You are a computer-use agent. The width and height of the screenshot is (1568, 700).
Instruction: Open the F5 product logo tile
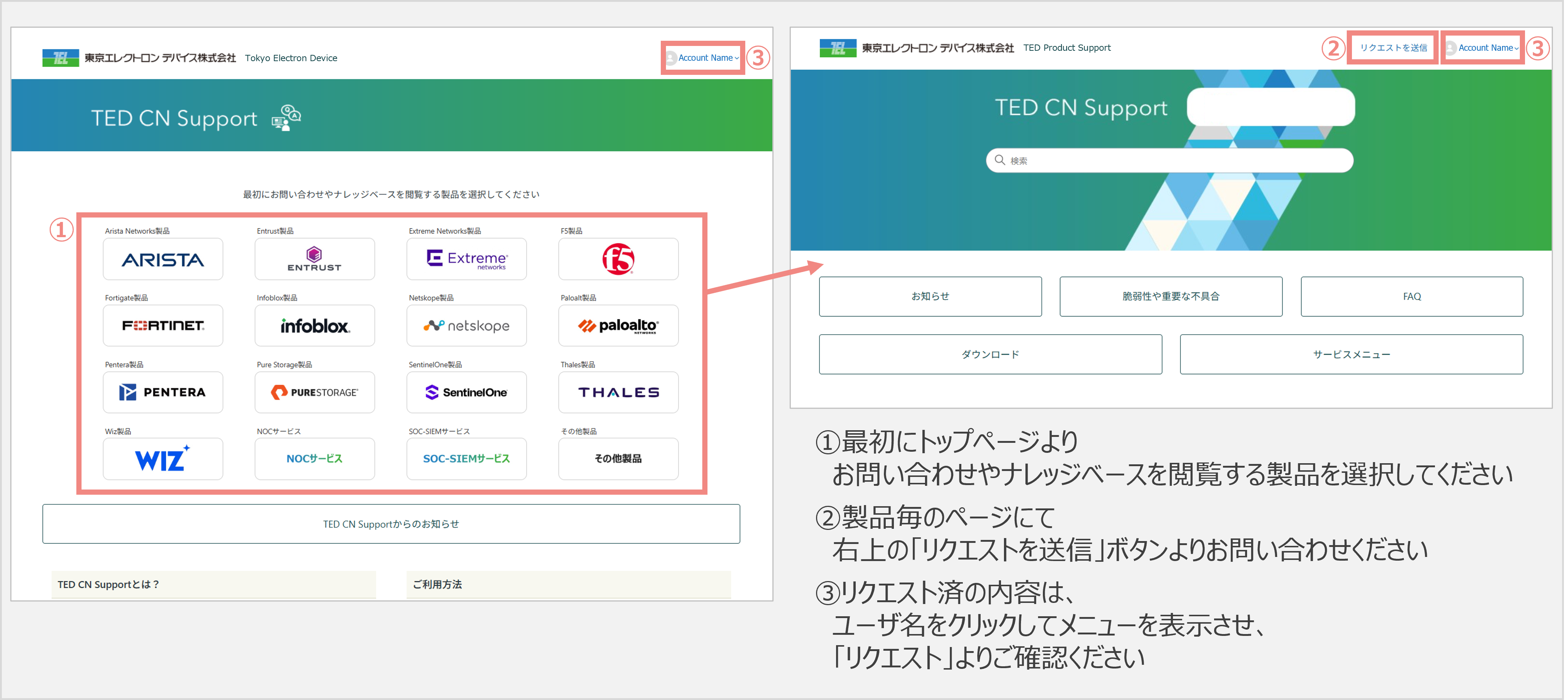pyautogui.click(x=619, y=259)
